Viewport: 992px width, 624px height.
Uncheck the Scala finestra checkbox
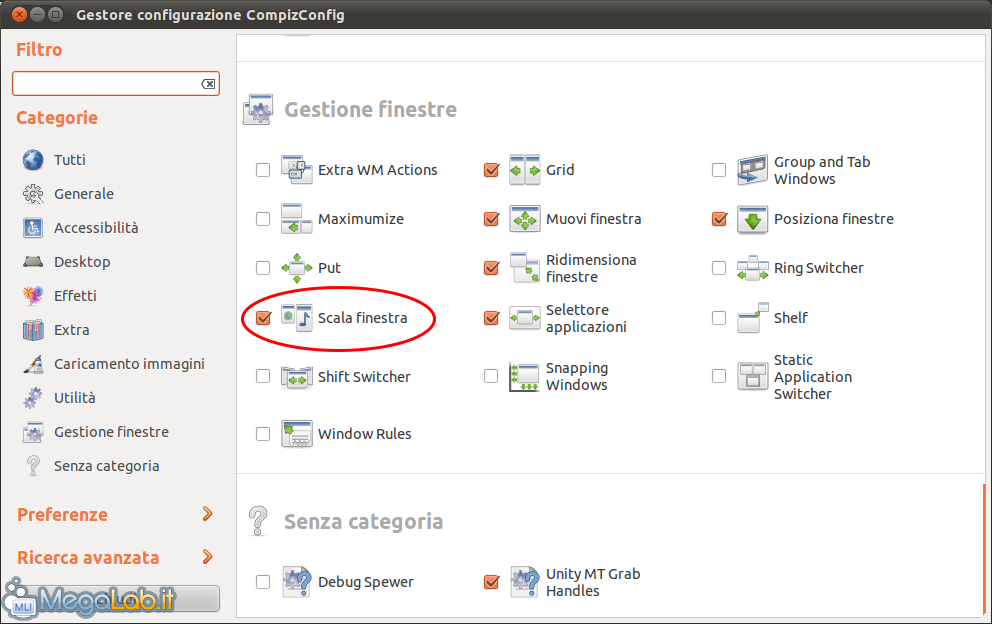coord(263,318)
